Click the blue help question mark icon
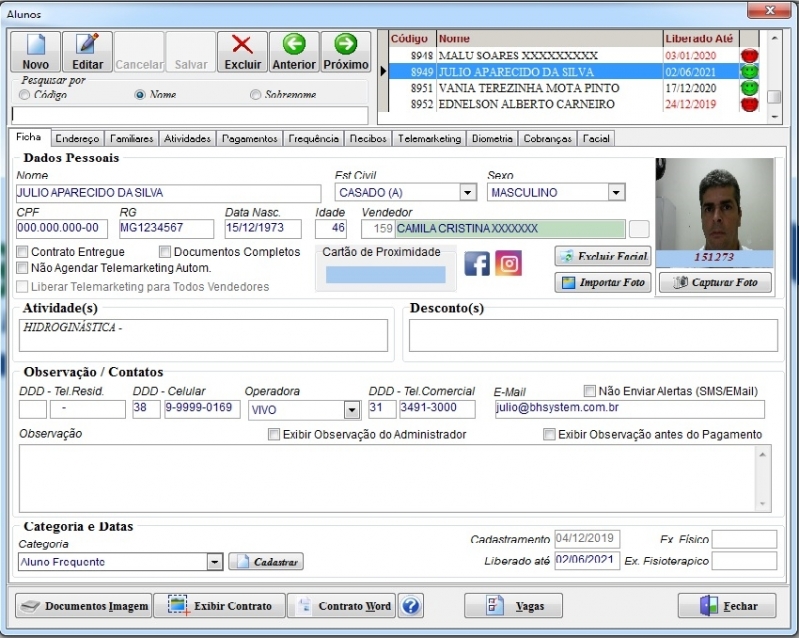Screen dimensions: 799x638 pos(410,605)
